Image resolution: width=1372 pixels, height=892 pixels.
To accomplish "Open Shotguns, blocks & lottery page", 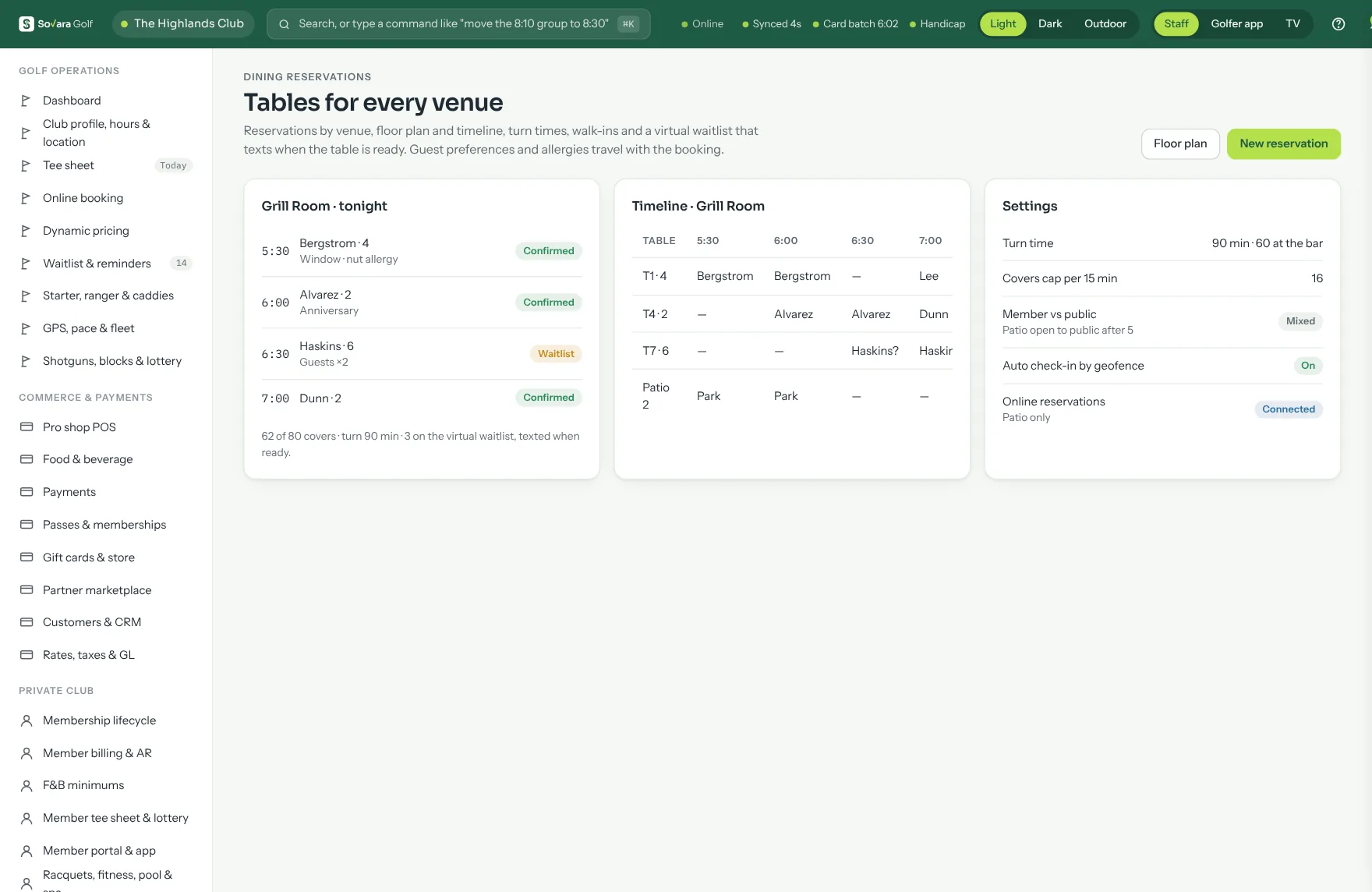I will 106,361.
